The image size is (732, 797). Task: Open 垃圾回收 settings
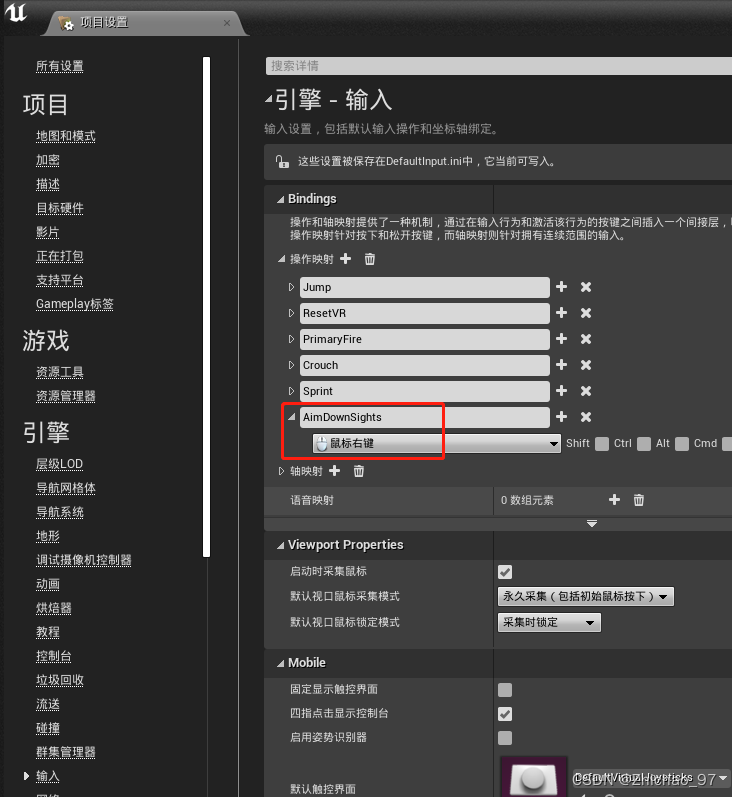[59, 680]
